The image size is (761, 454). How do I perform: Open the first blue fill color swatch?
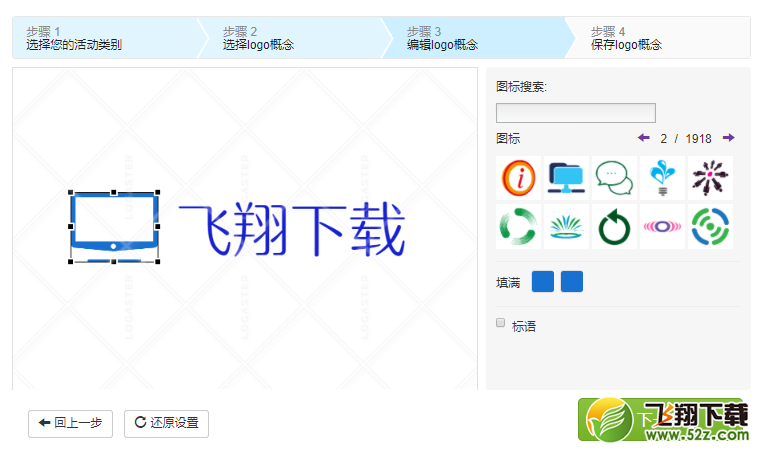(x=543, y=282)
